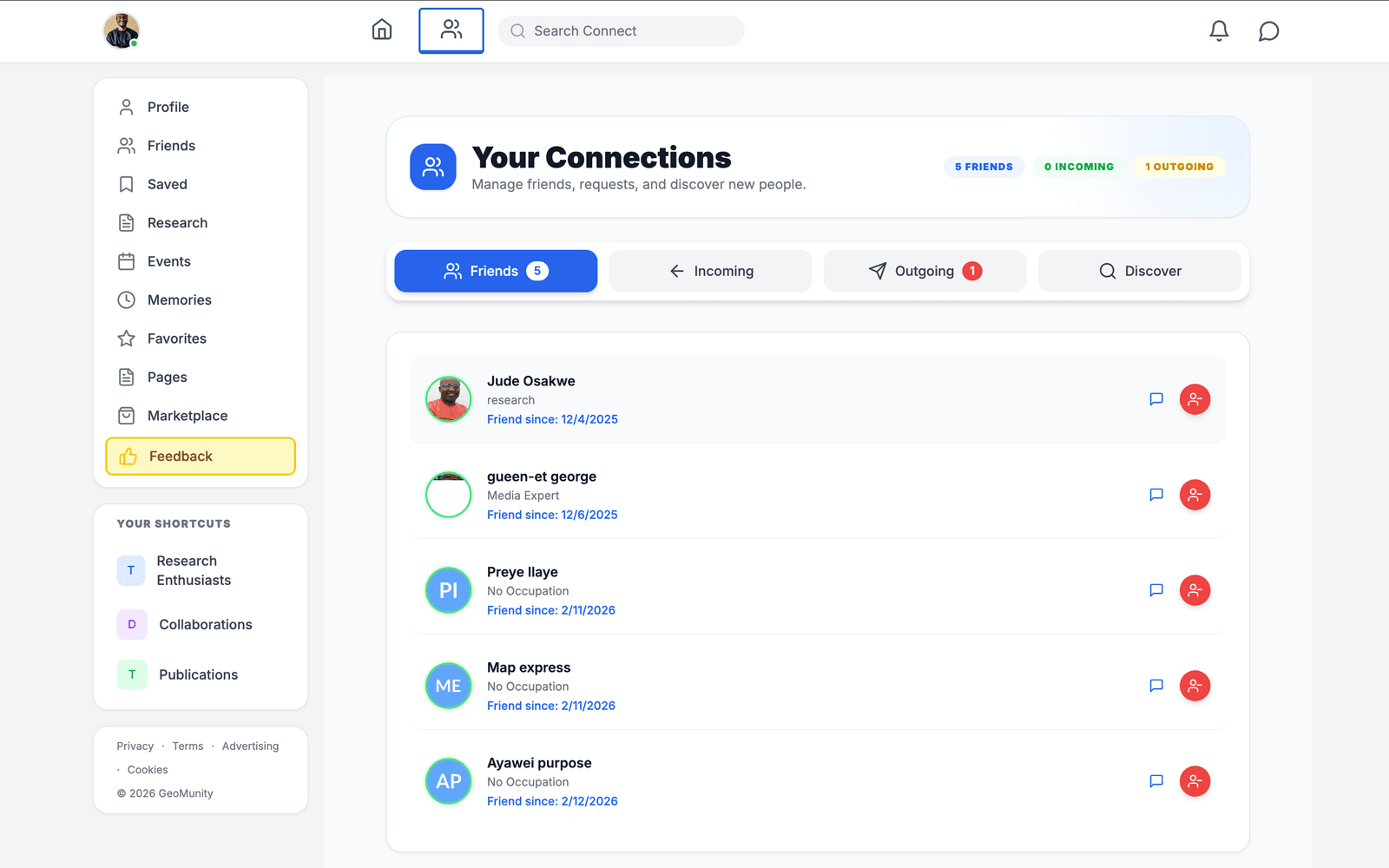
Task: Message Ayawei purpose via chat icon
Action: coord(1156,781)
